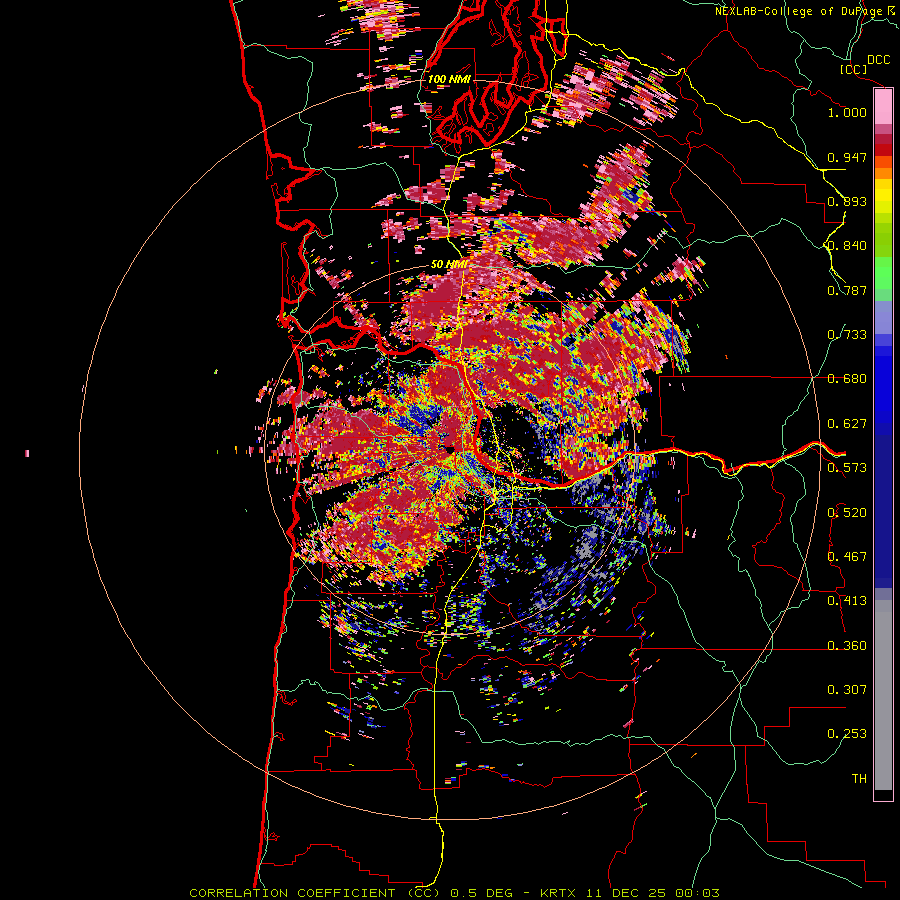Select the 0.947 value on color scale
Screen dimensions: 900x900
[847, 157]
